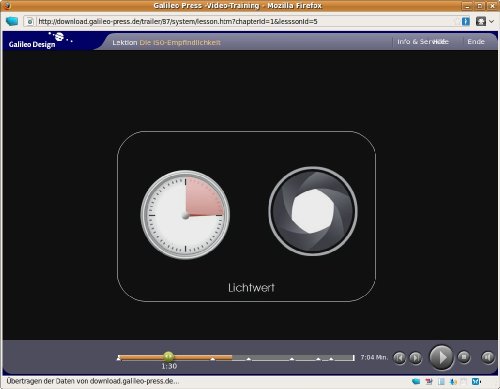Click the browser URL address field
Screen dimensions: 500x389
click(x=247, y=22)
